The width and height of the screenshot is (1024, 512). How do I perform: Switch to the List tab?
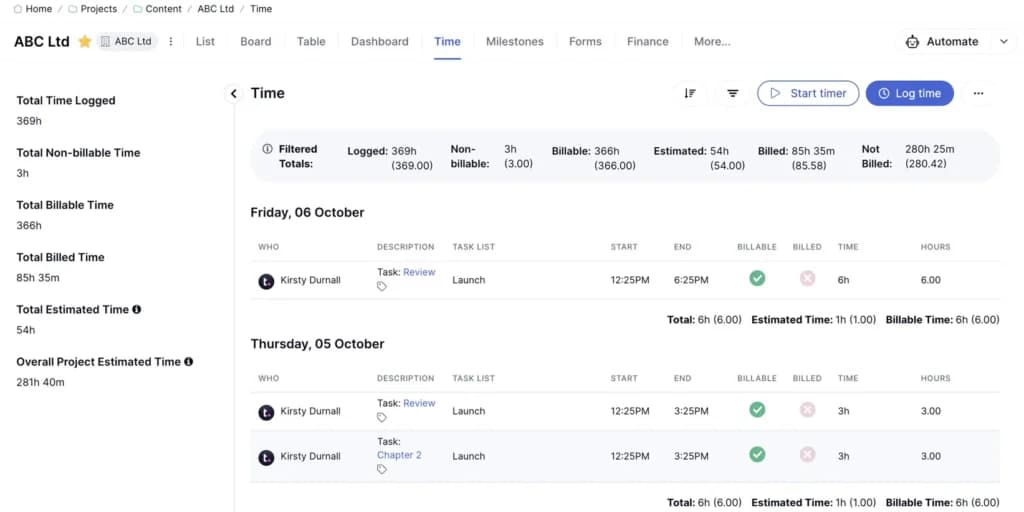pyautogui.click(x=205, y=42)
